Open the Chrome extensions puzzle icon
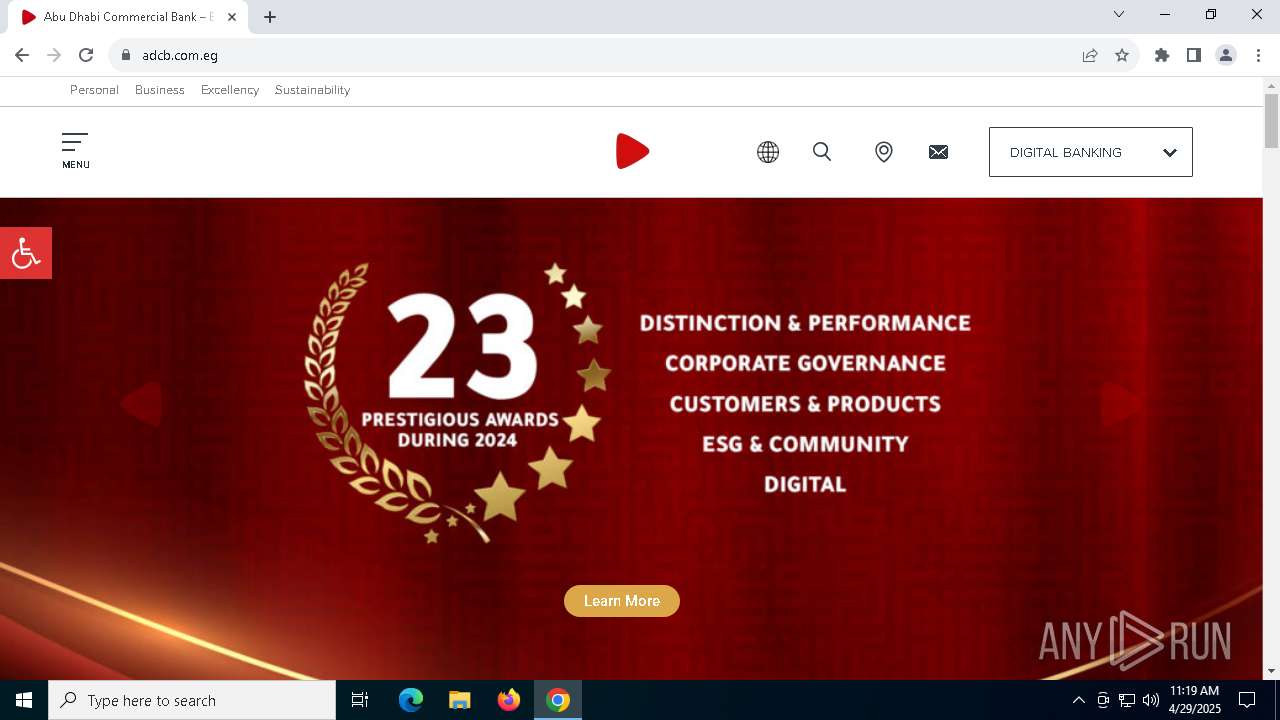Image resolution: width=1280 pixels, height=720 pixels. tap(1162, 55)
